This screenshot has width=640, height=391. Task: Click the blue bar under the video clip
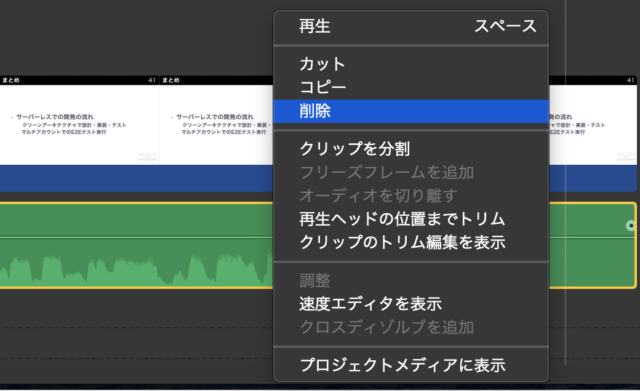click(136, 178)
